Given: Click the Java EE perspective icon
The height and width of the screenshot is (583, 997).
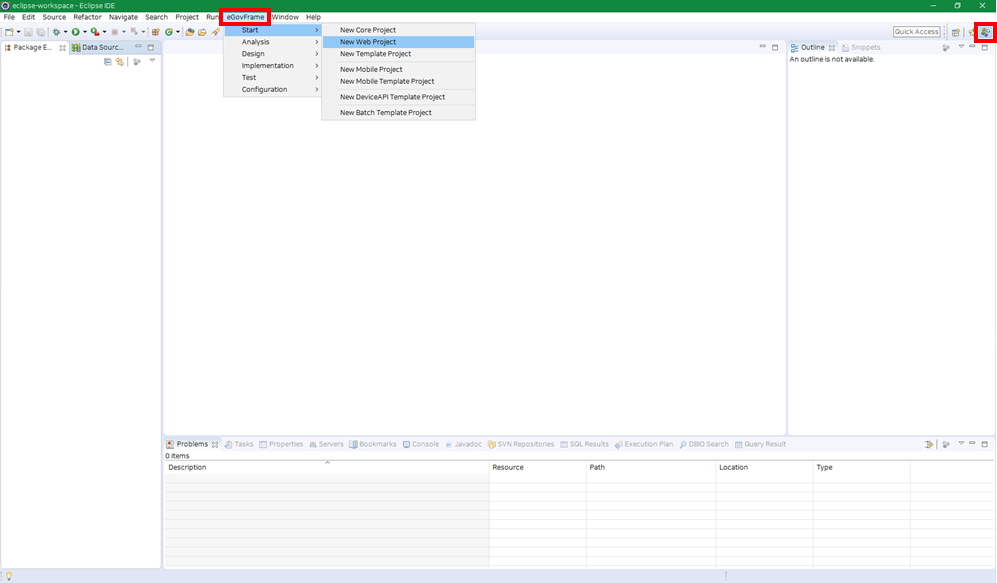Looking at the screenshot, I should [971, 32].
